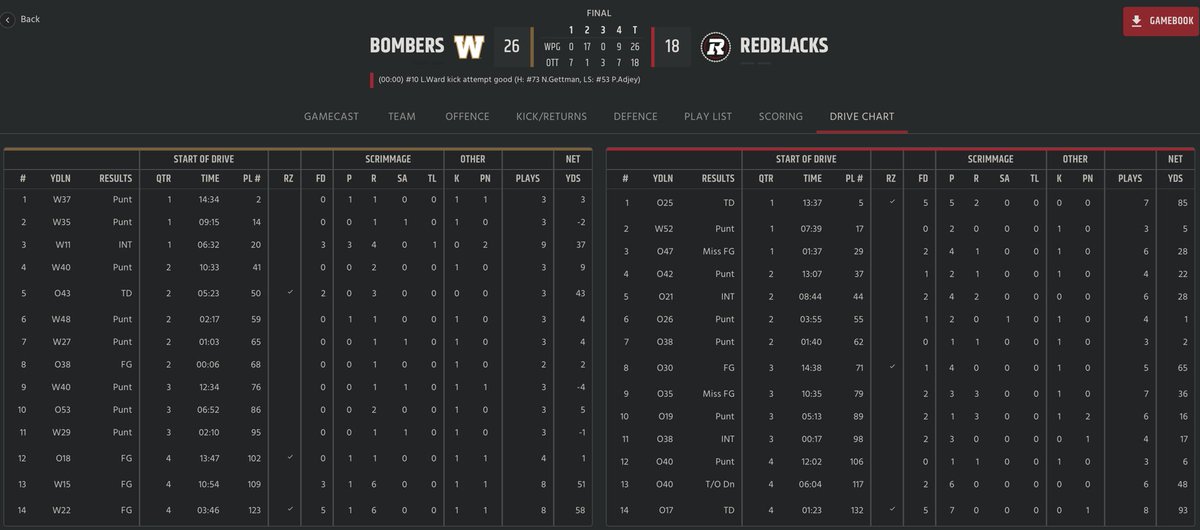Click Bombers net yards 58
Screen dimensions: 1200x530
tap(572, 510)
